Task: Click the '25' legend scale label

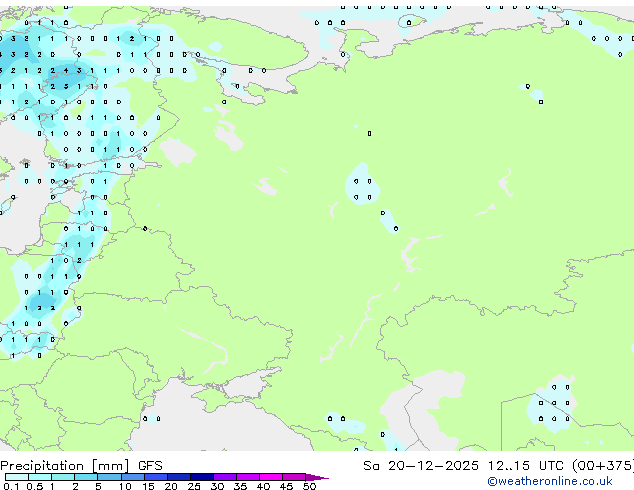Action: [194, 486]
